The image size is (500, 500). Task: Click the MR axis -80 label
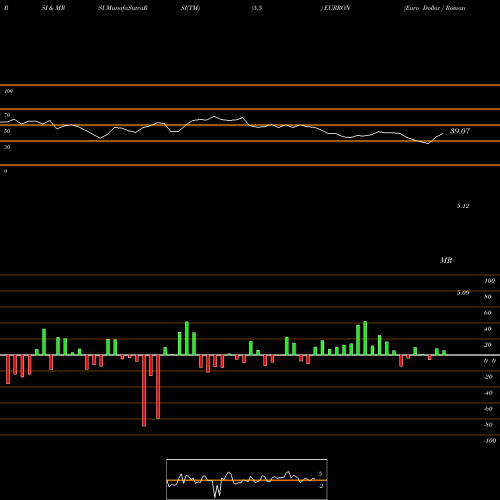click(x=488, y=425)
